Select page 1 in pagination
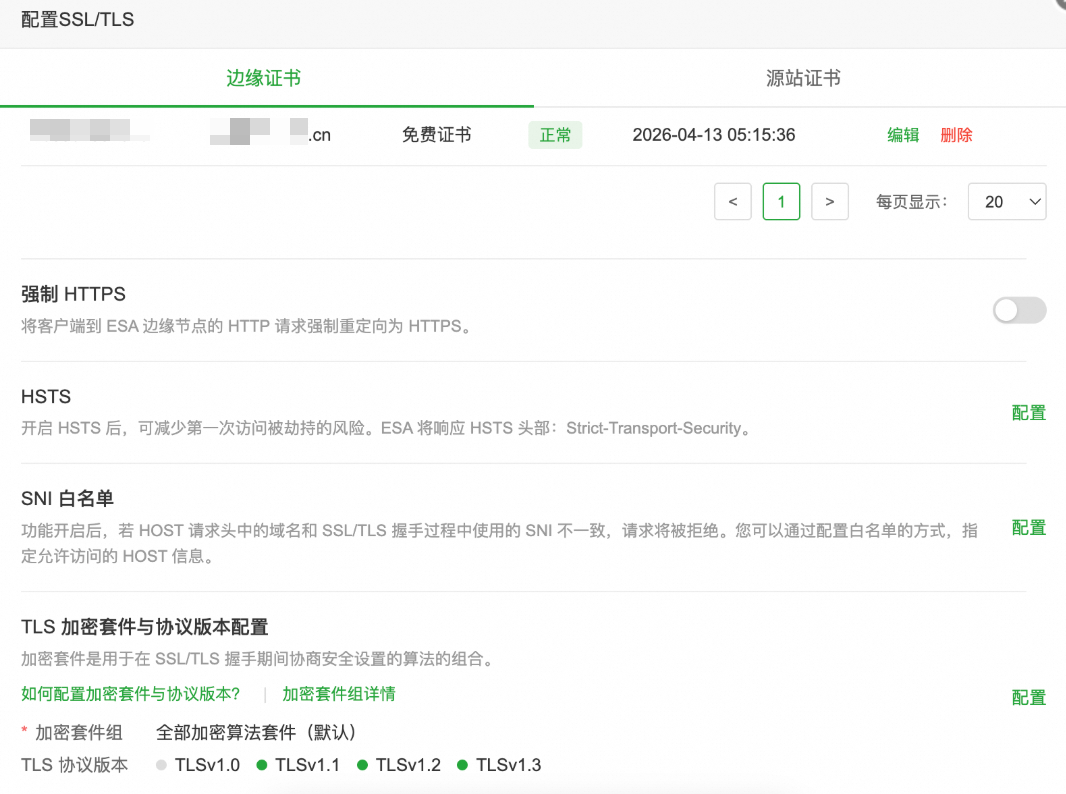Image resolution: width=1066 pixels, height=794 pixels. click(781, 201)
